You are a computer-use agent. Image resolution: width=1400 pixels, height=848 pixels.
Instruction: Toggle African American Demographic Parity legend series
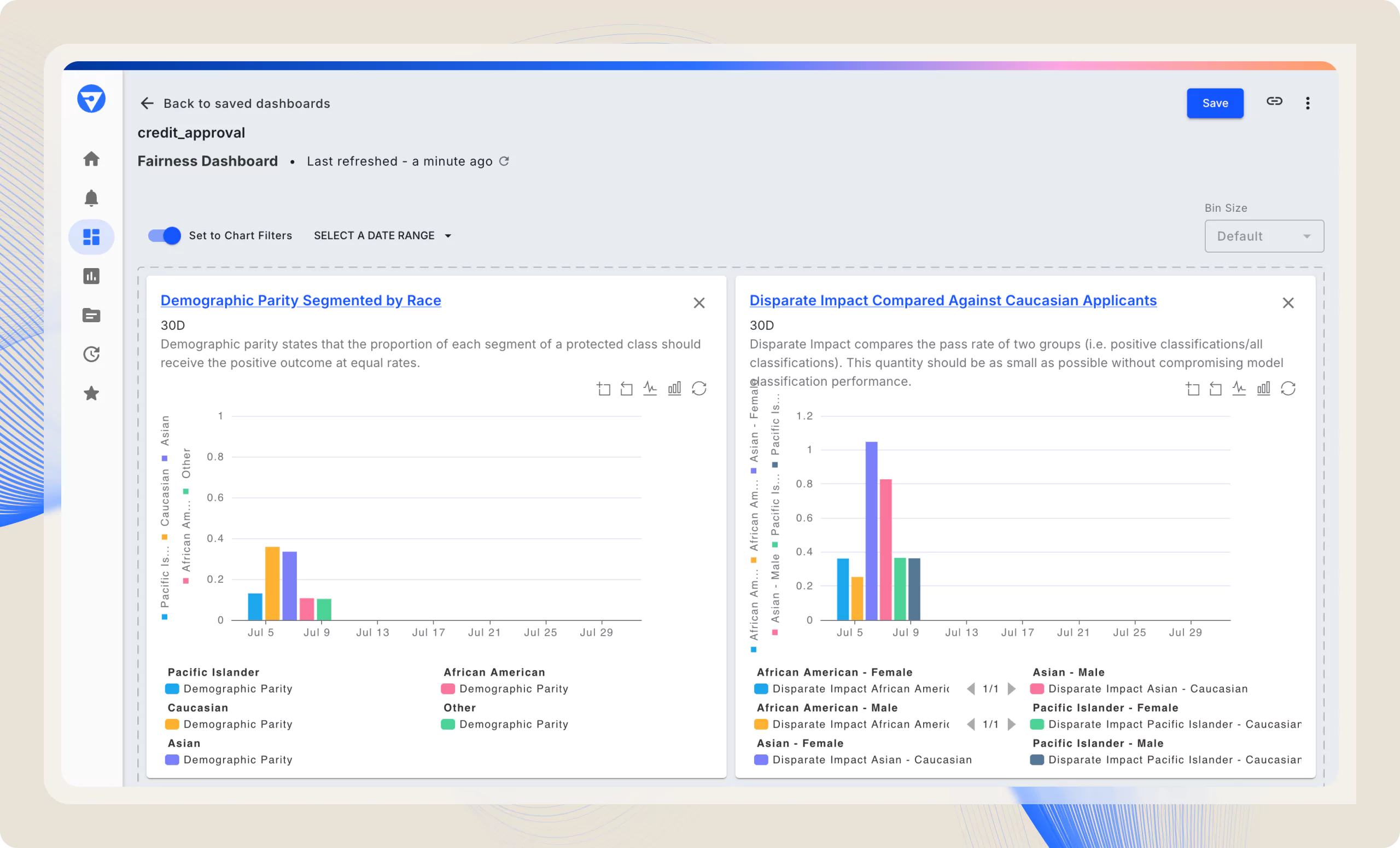coord(505,689)
